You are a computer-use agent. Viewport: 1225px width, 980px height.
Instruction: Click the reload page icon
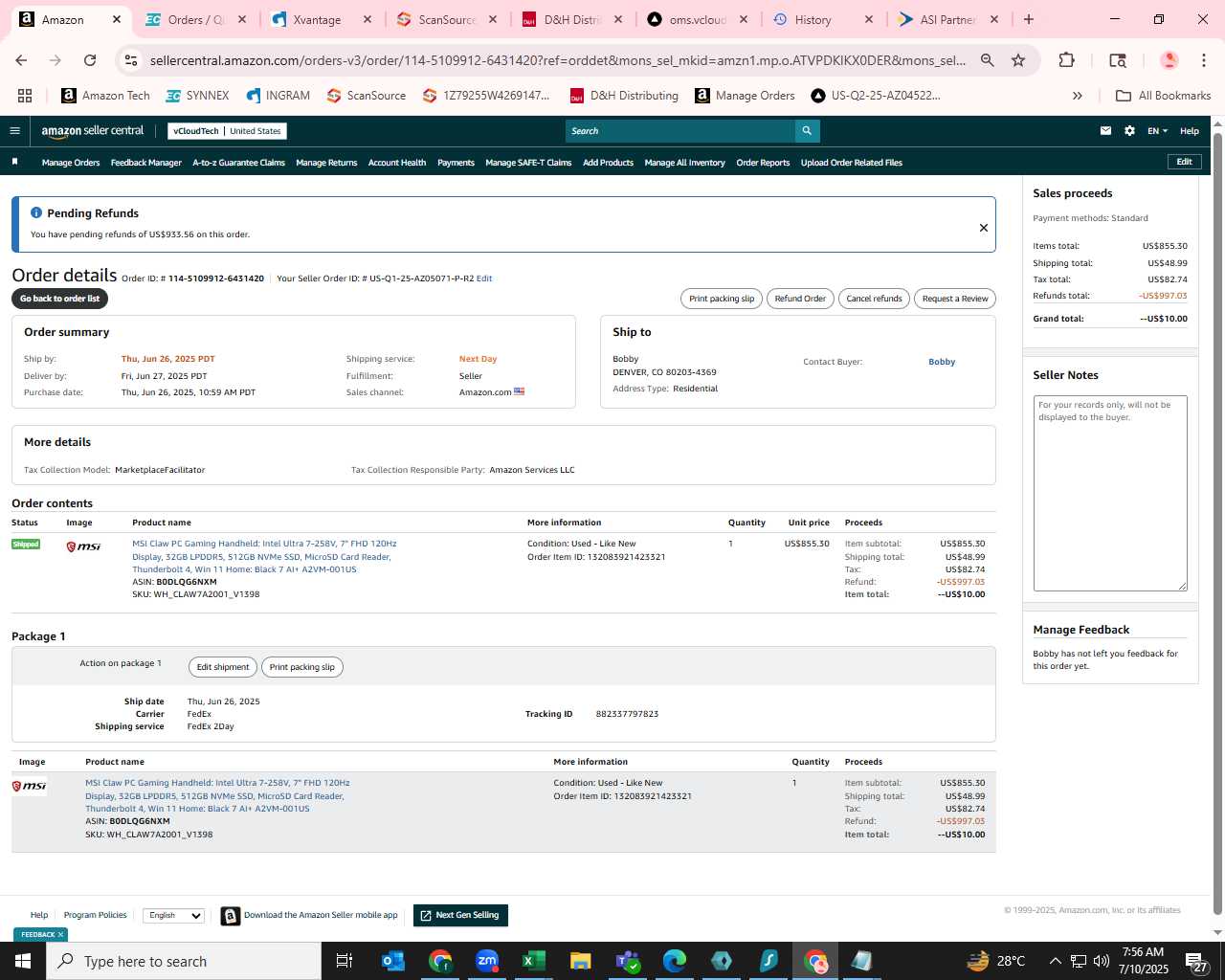pyautogui.click(x=90, y=60)
